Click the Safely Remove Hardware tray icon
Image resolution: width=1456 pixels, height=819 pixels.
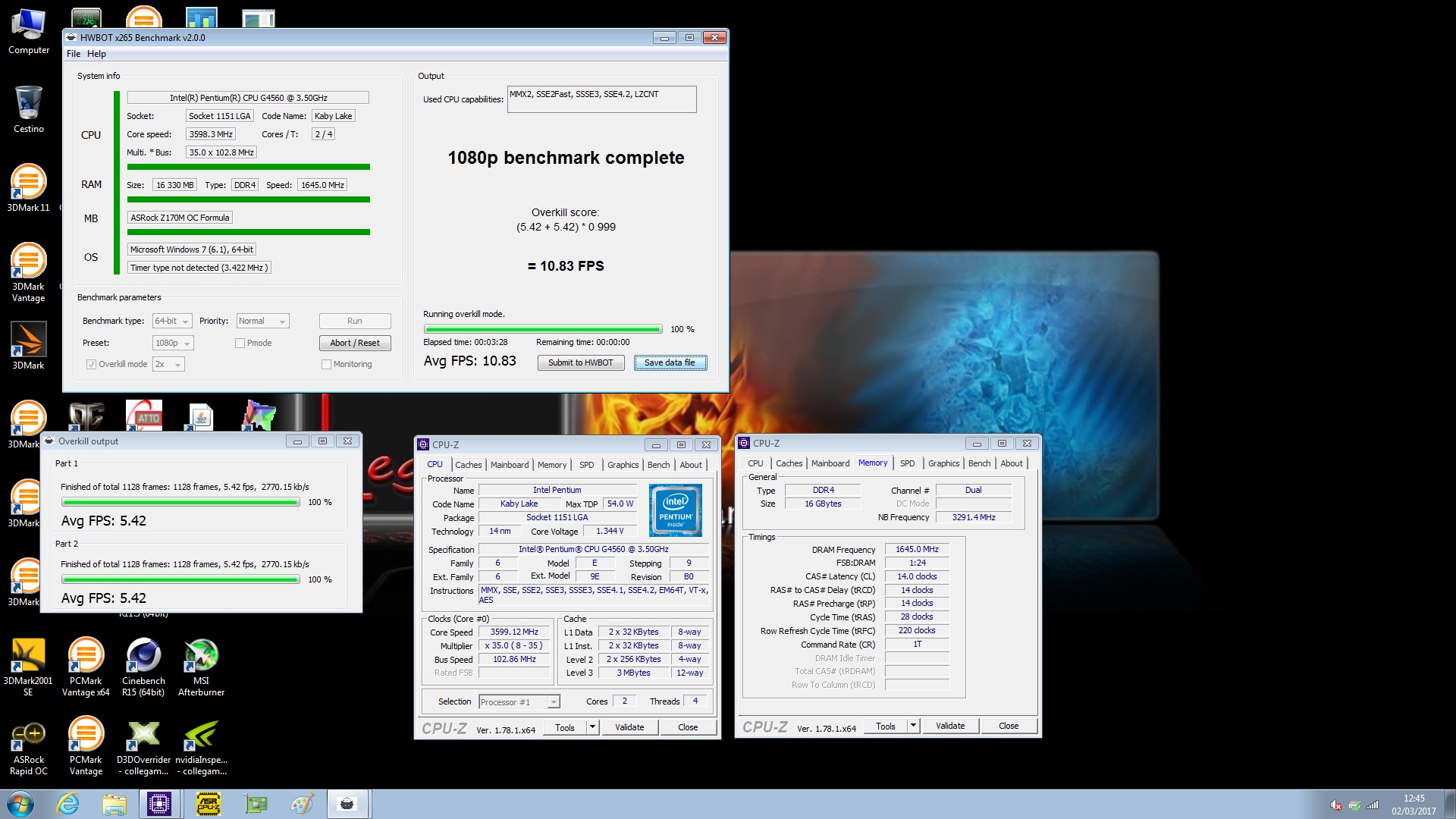tap(1354, 805)
